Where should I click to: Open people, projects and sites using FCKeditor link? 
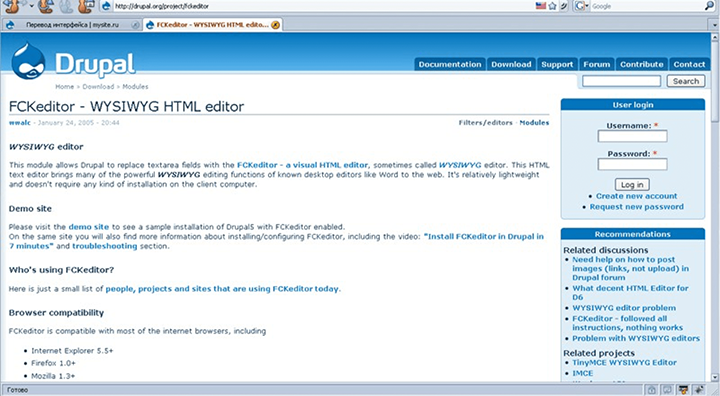coord(222,289)
